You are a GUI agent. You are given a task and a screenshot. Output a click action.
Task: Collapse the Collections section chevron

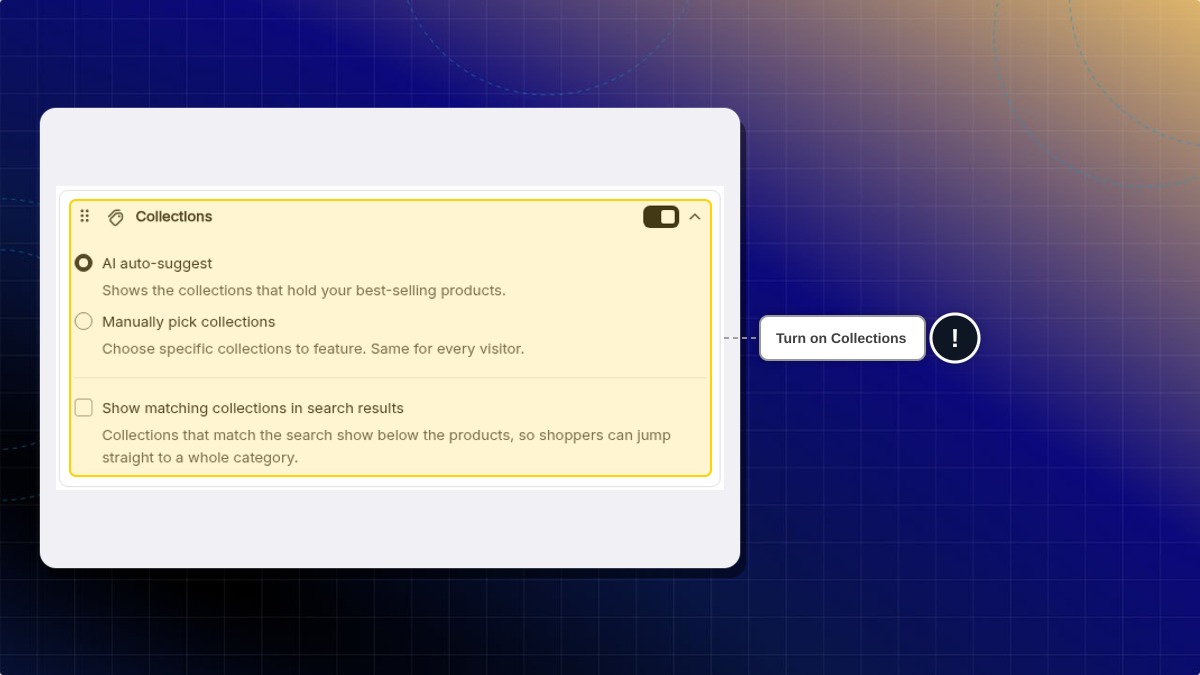[x=695, y=217]
